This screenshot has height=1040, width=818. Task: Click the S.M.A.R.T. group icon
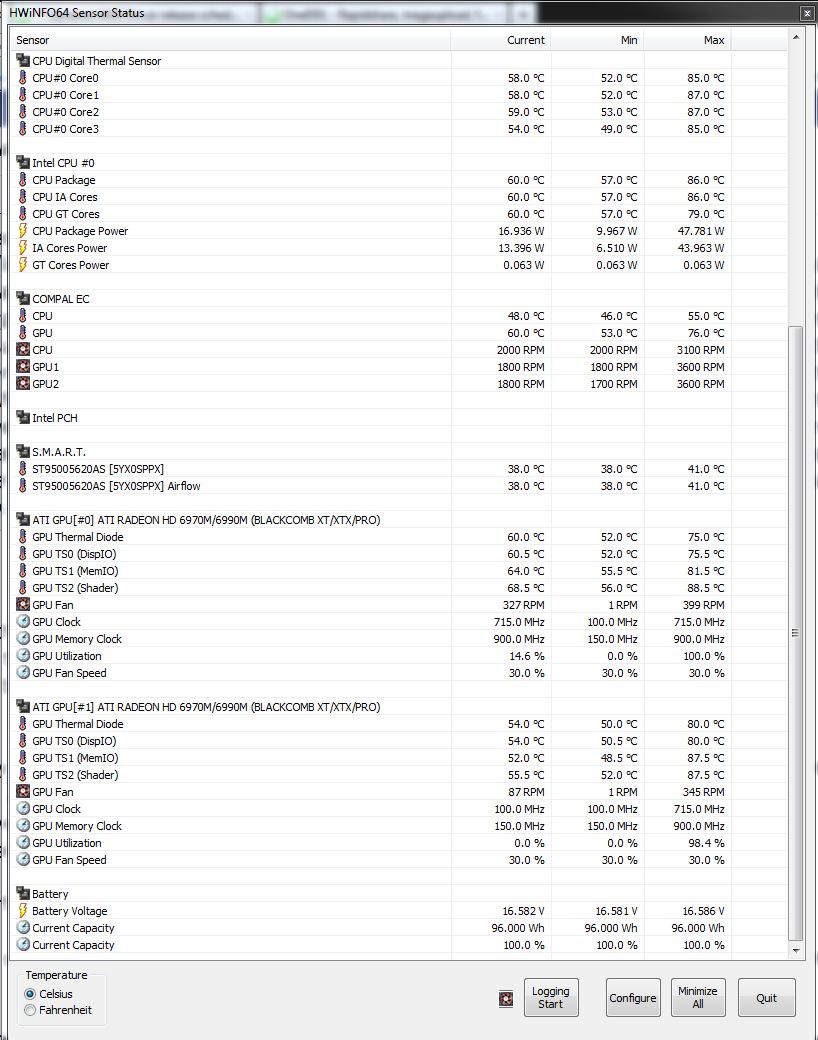(23, 452)
